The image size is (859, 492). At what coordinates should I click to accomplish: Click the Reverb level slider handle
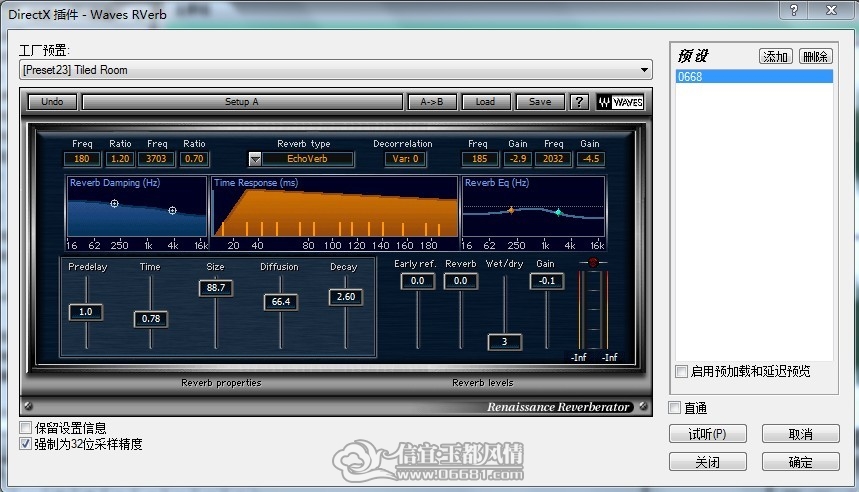(x=460, y=281)
